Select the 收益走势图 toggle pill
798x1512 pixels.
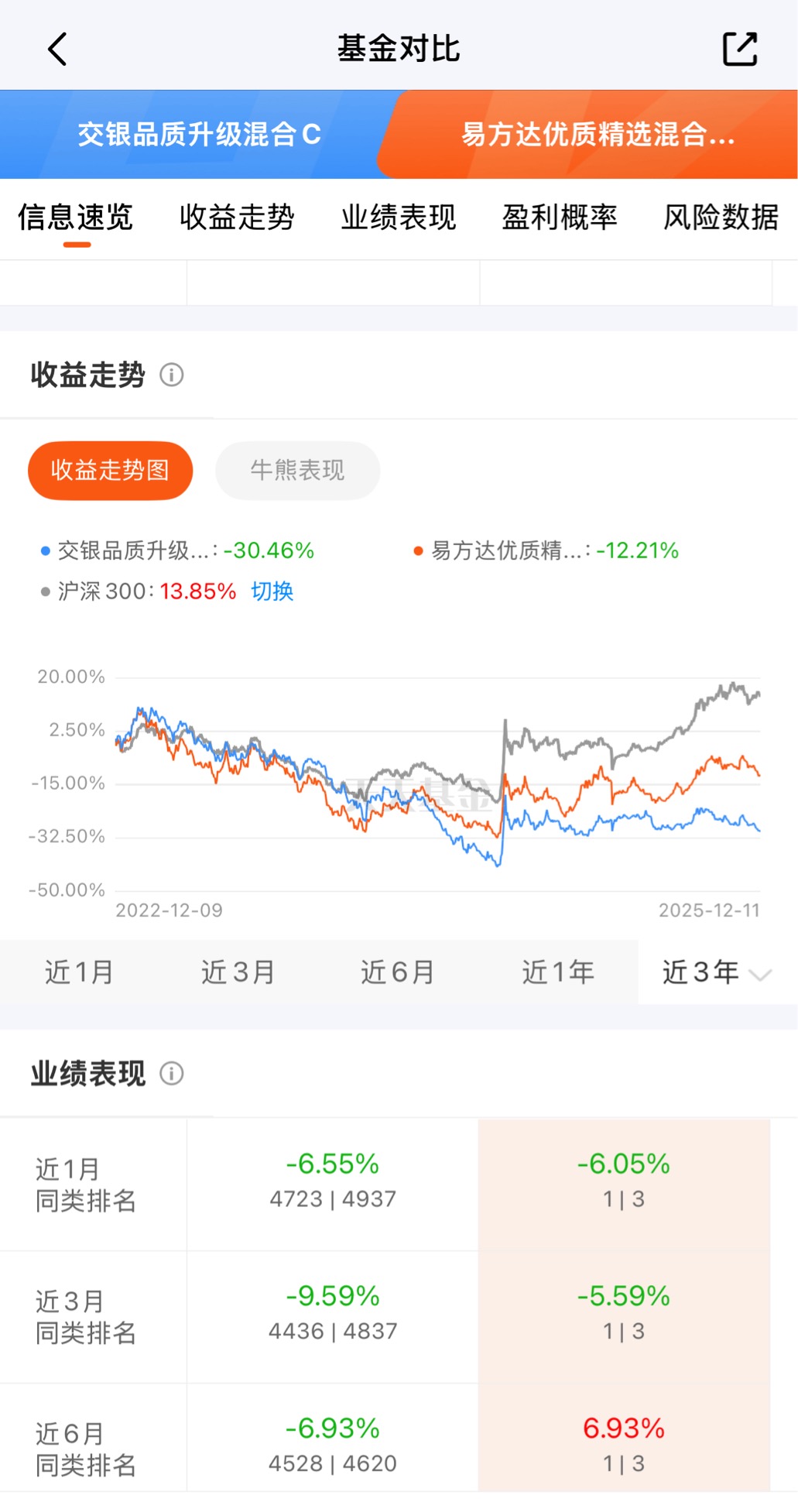pyautogui.click(x=110, y=471)
